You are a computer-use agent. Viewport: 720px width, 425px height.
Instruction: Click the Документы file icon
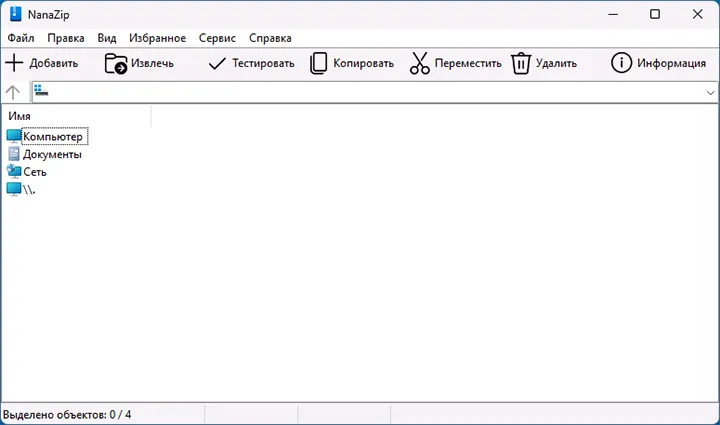[x=14, y=154]
